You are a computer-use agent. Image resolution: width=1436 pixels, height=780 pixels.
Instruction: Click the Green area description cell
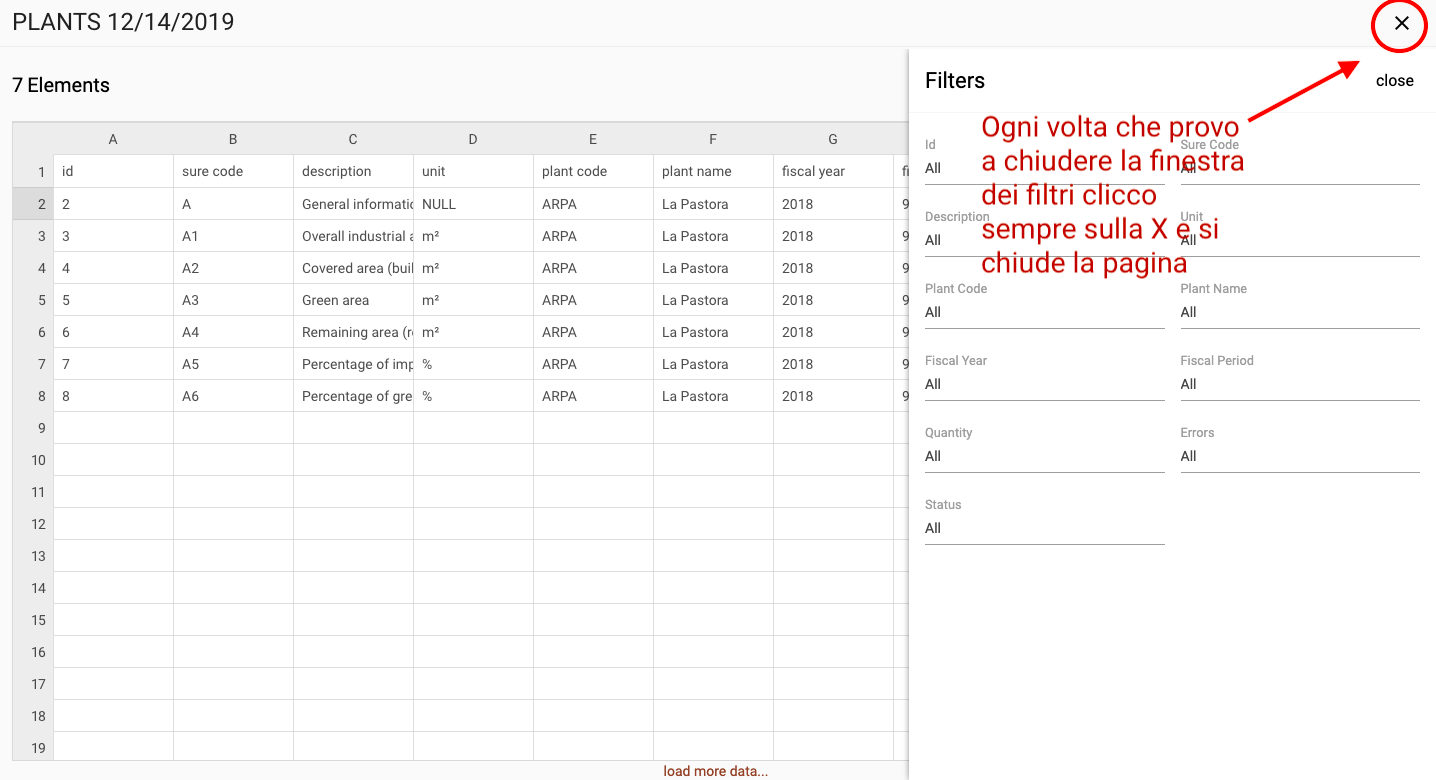pyautogui.click(x=353, y=300)
